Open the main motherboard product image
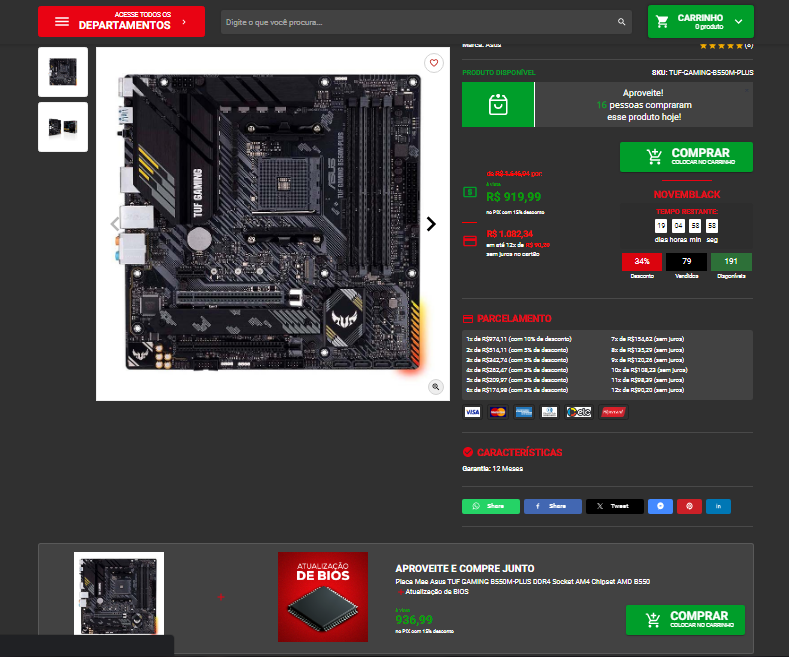This screenshot has height=657, width=789. 273,224
